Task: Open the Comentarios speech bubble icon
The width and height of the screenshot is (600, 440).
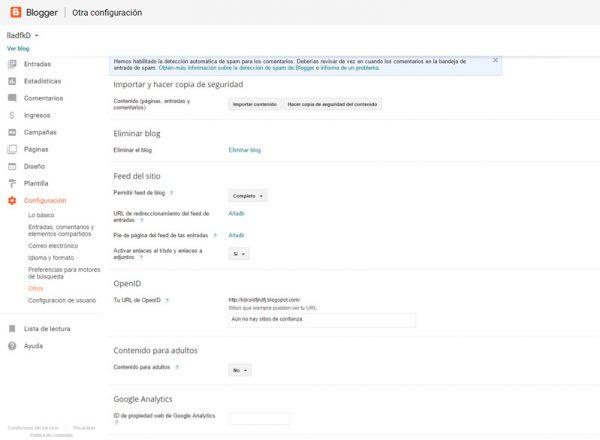Action: point(12,98)
